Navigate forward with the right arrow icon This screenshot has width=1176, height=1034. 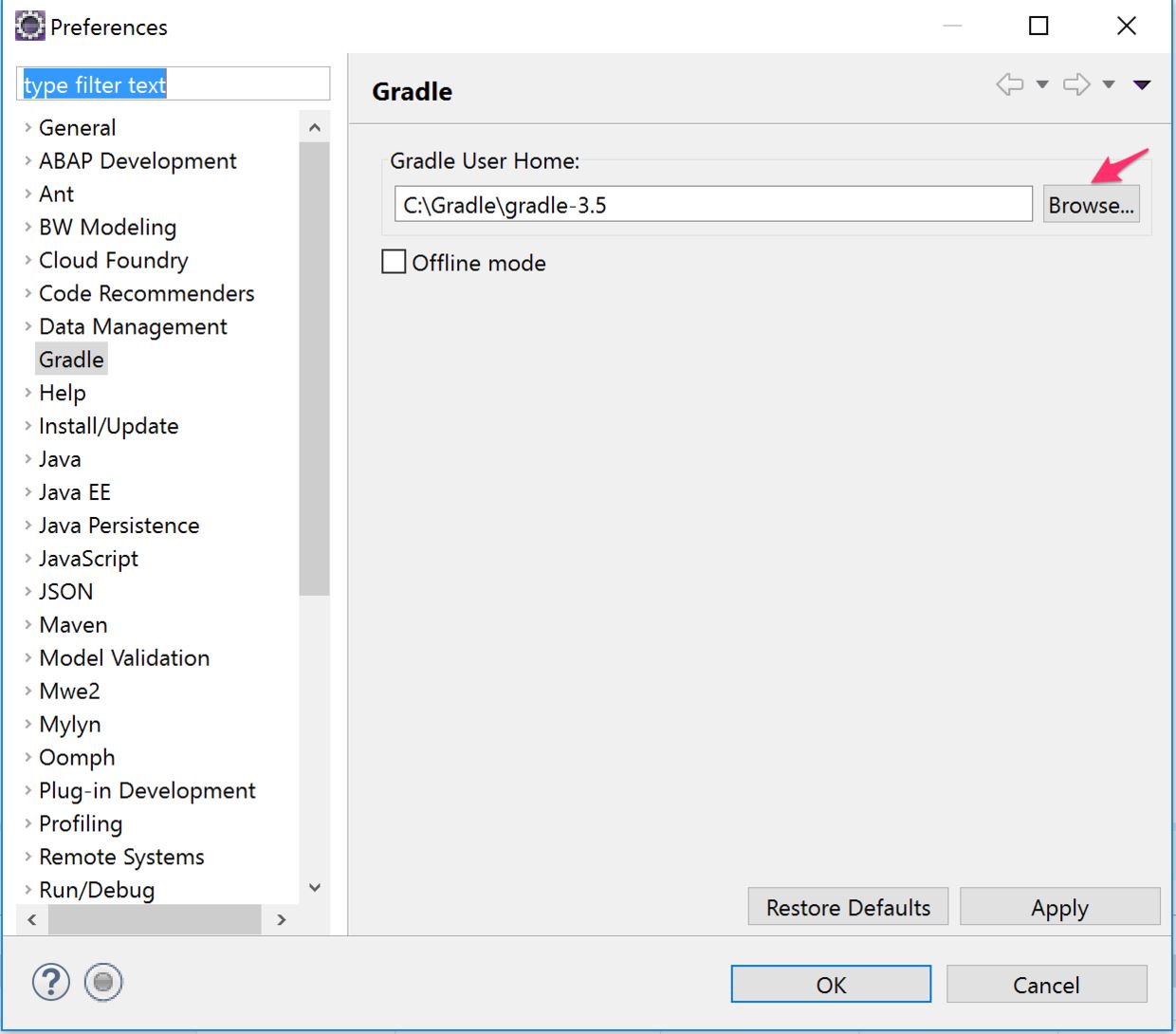pyautogui.click(x=1076, y=84)
